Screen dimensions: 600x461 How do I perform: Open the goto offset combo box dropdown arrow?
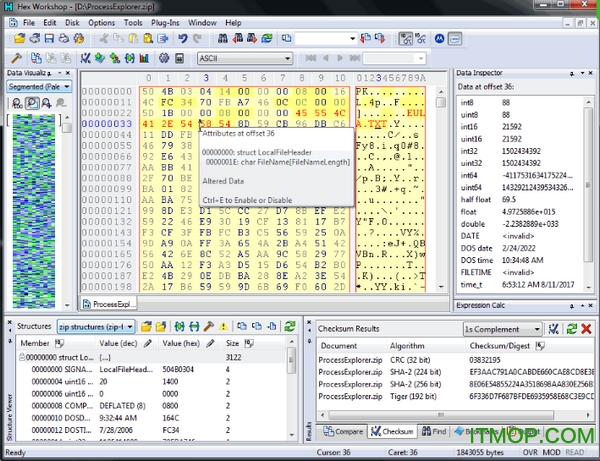[352, 38]
